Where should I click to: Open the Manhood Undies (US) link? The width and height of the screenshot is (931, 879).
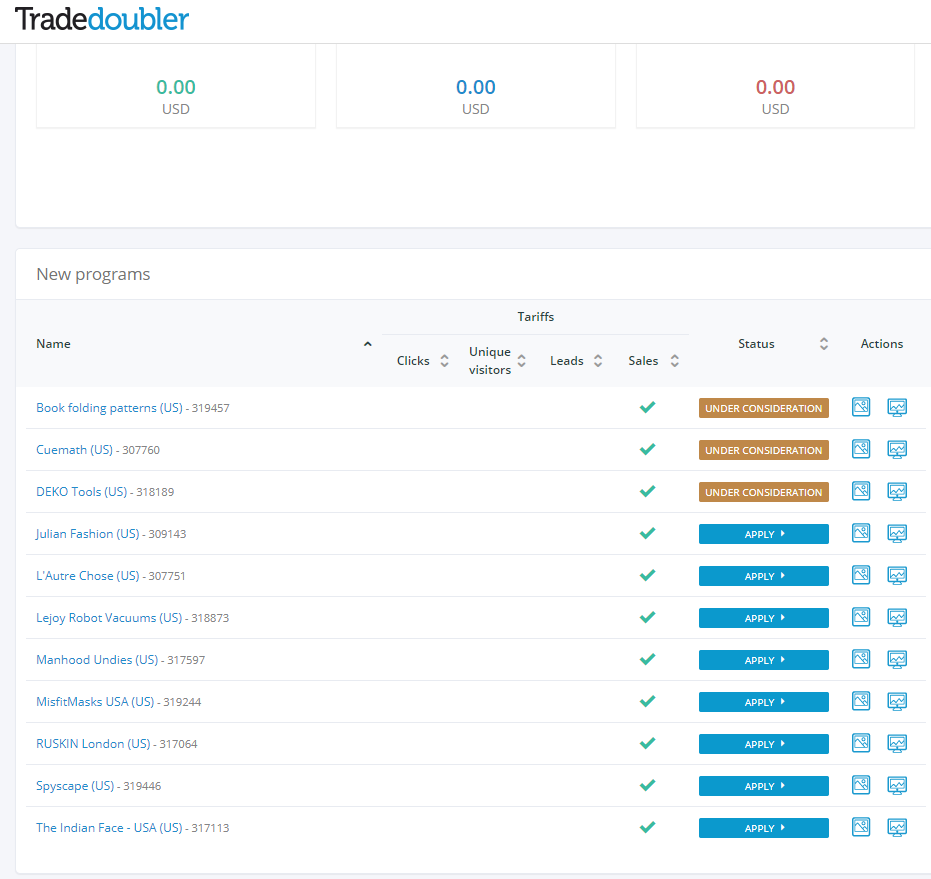[x=97, y=660]
